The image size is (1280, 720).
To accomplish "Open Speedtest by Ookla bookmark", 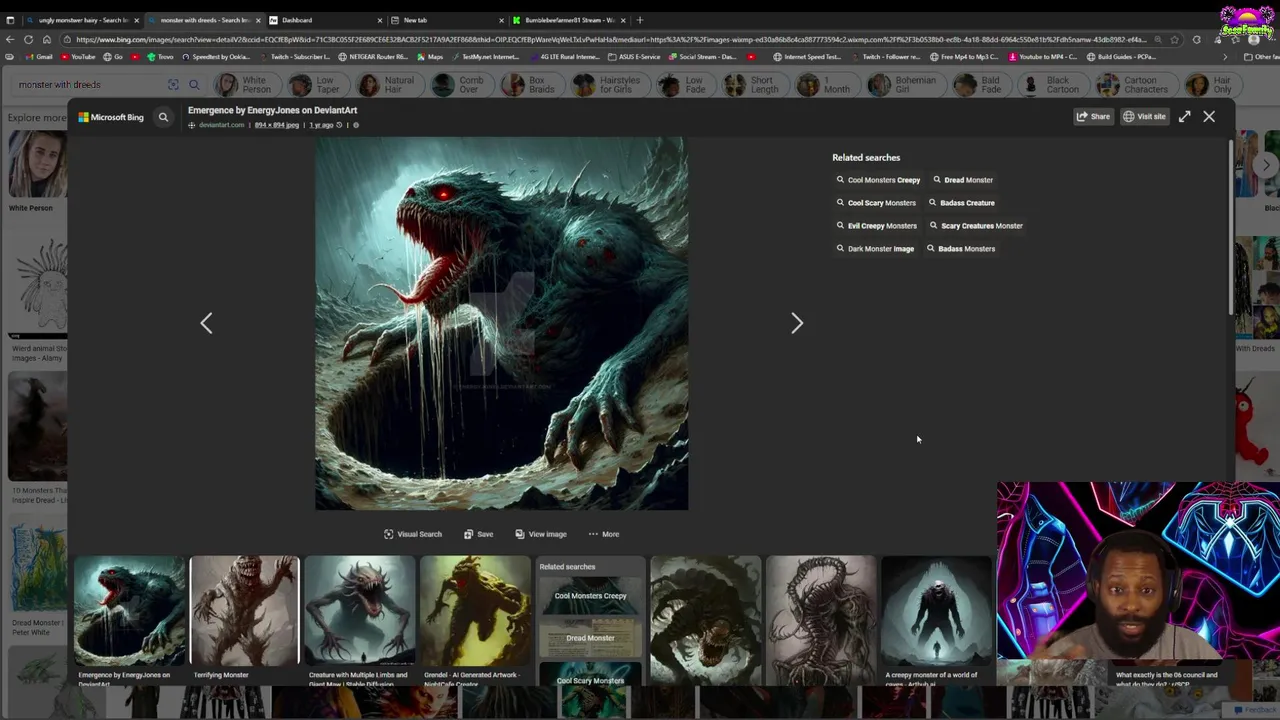I will click(x=216, y=57).
